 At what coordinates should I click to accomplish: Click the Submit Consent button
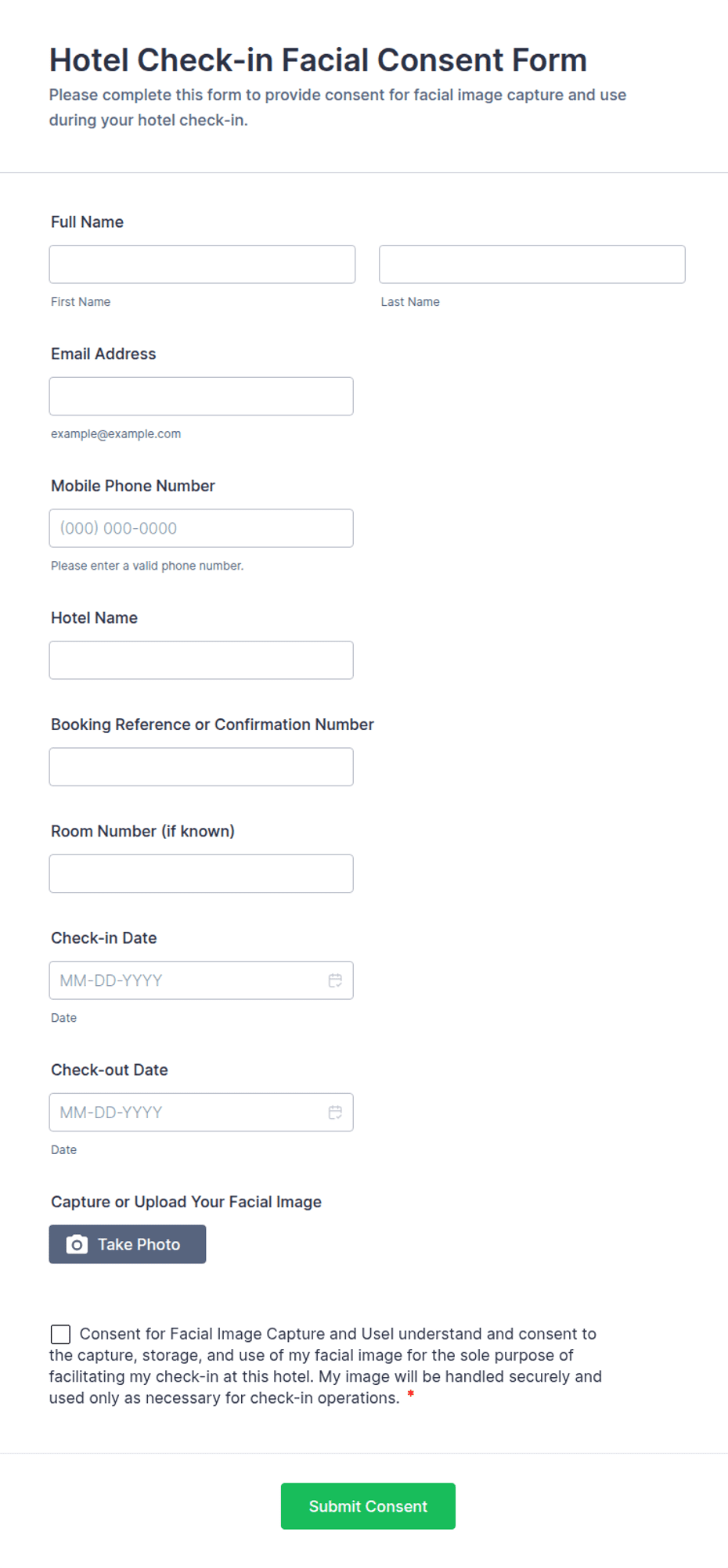pos(368,1506)
